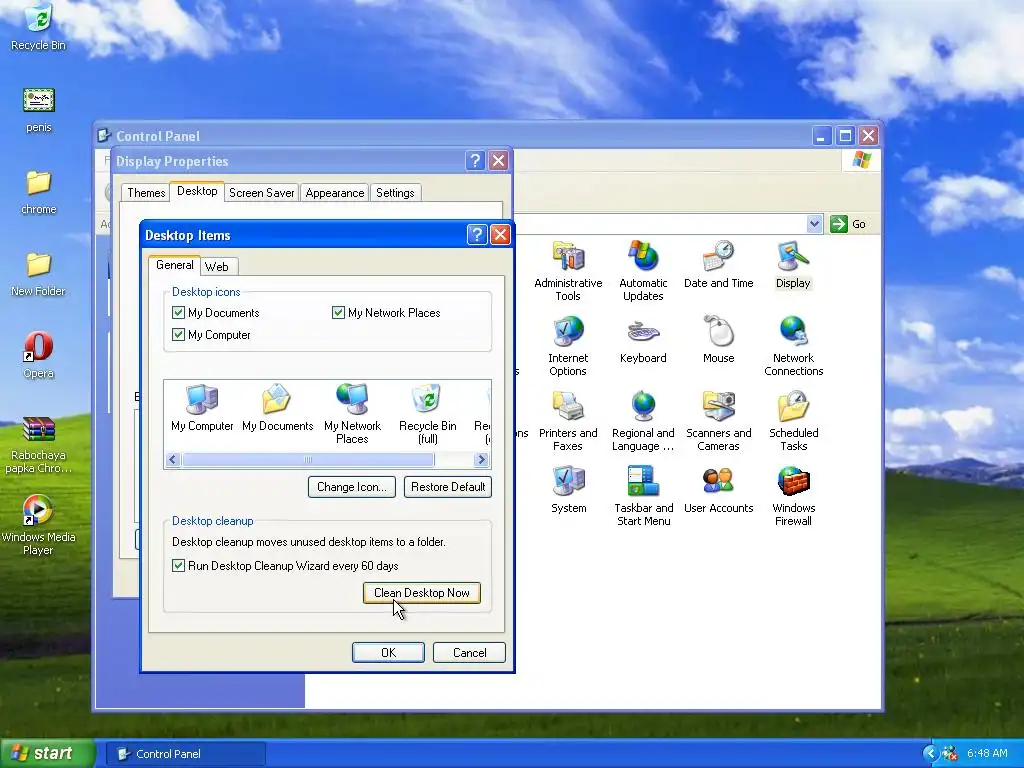This screenshot has height=768, width=1024.
Task: Select the Opera desktop shortcut
Action: (39, 356)
